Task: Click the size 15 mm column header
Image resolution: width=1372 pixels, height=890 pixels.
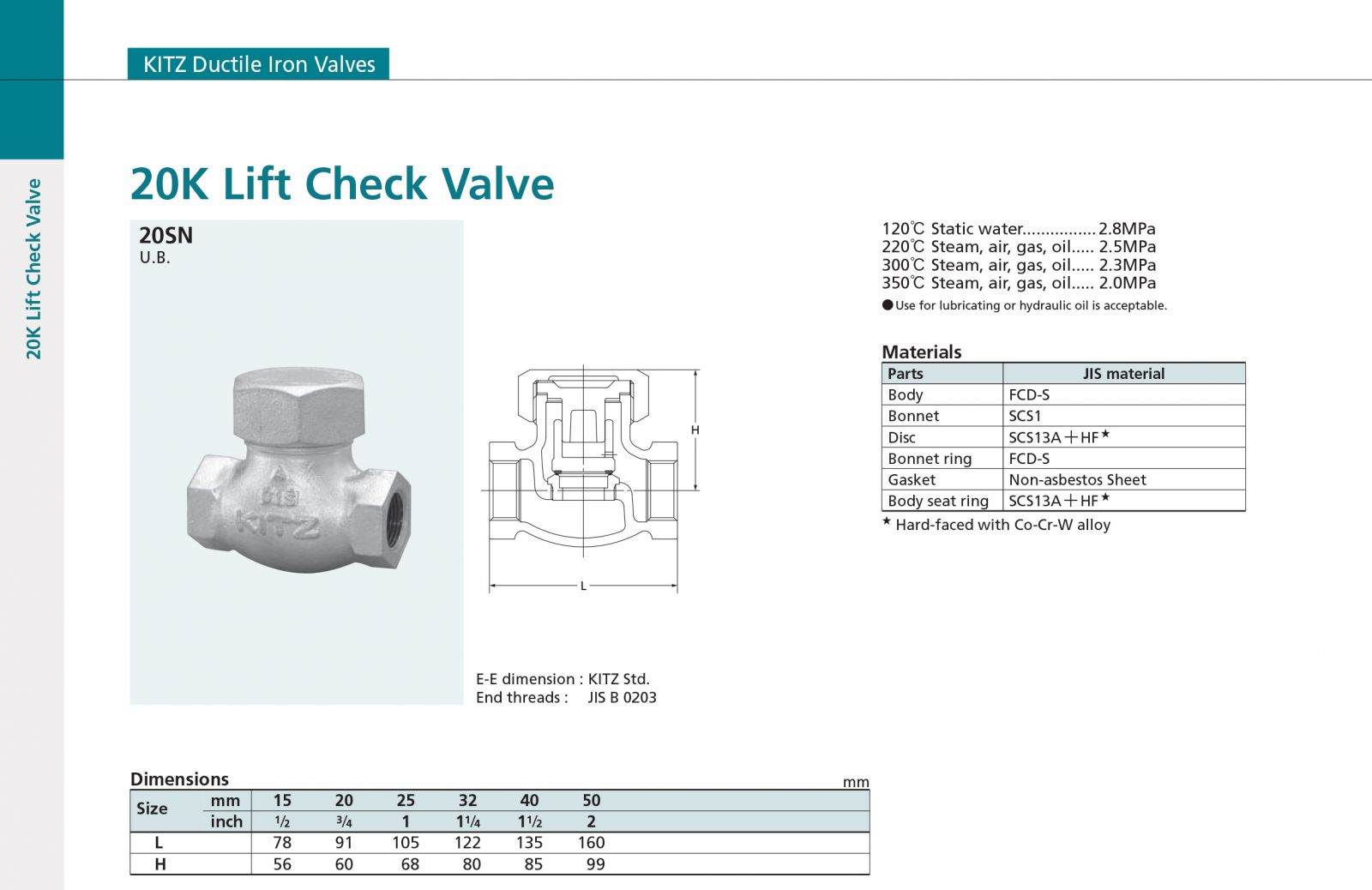Action: (282, 801)
